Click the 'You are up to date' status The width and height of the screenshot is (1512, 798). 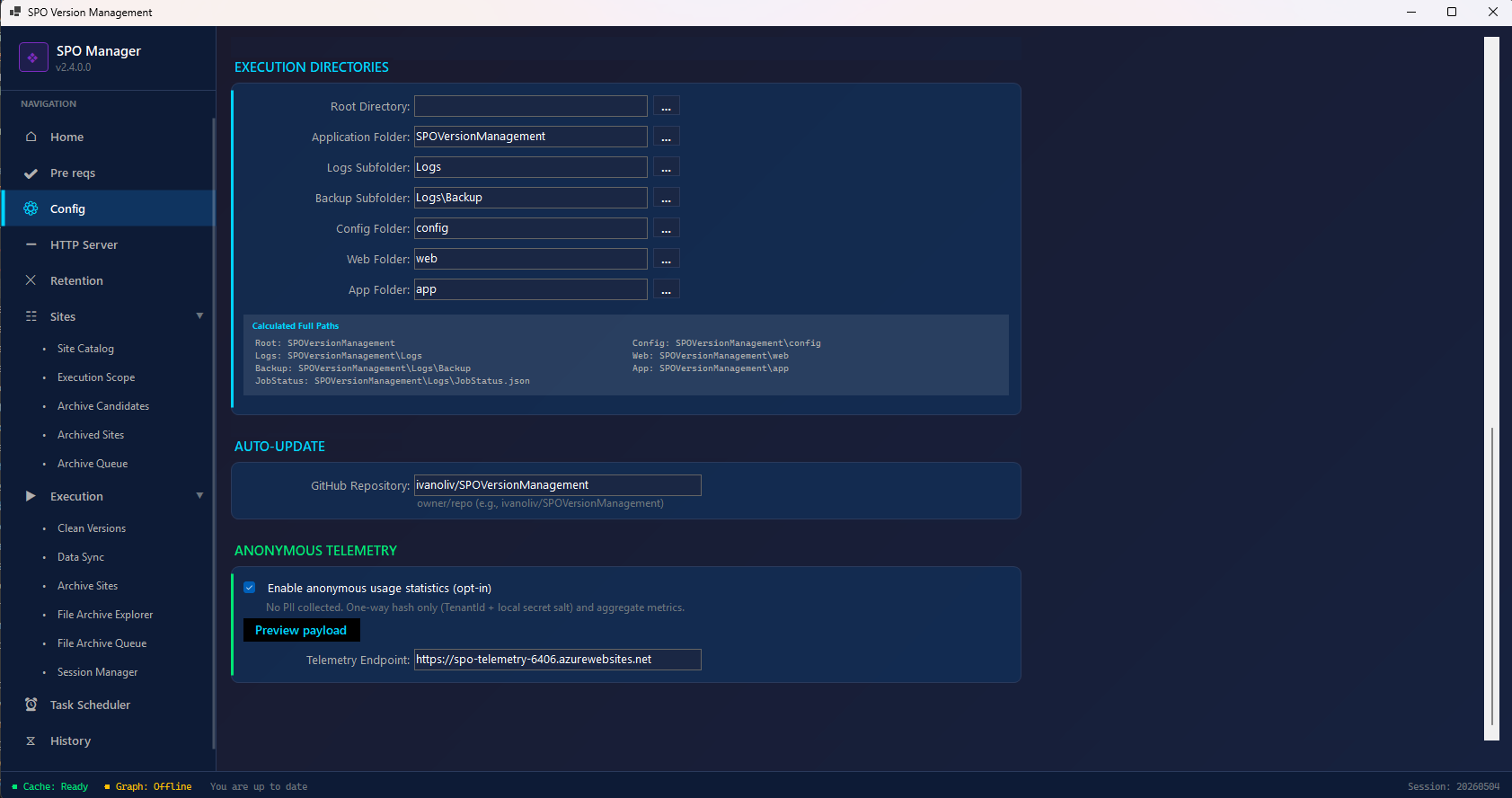[259, 786]
